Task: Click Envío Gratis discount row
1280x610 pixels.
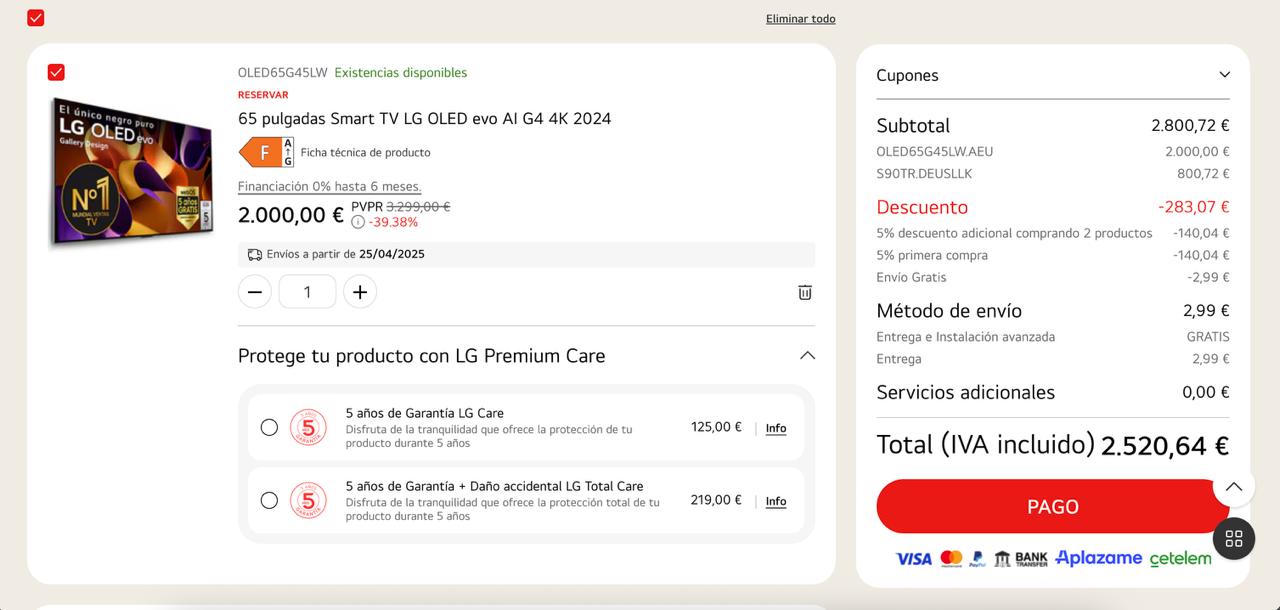Action: point(1053,277)
